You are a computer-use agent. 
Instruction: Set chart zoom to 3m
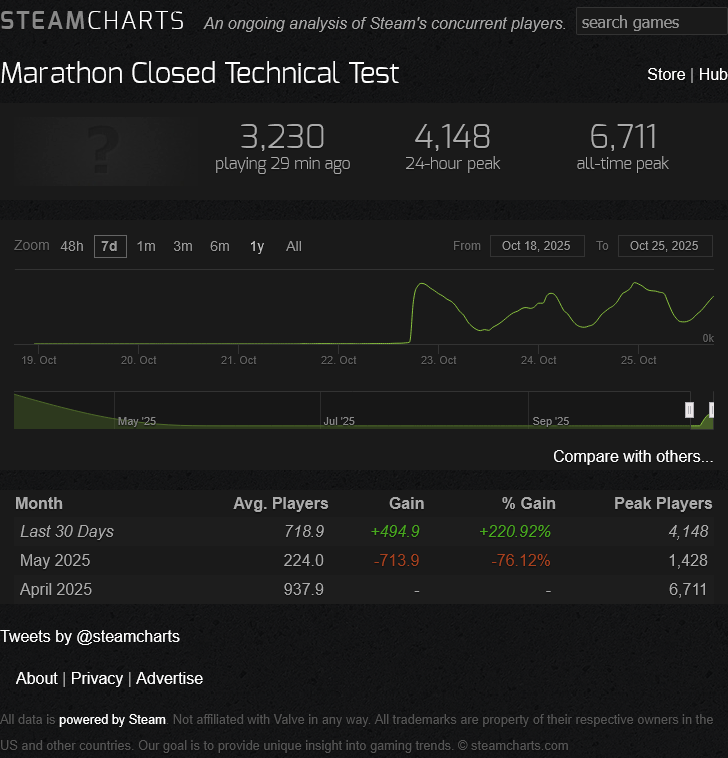pyautogui.click(x=183, y=247)
